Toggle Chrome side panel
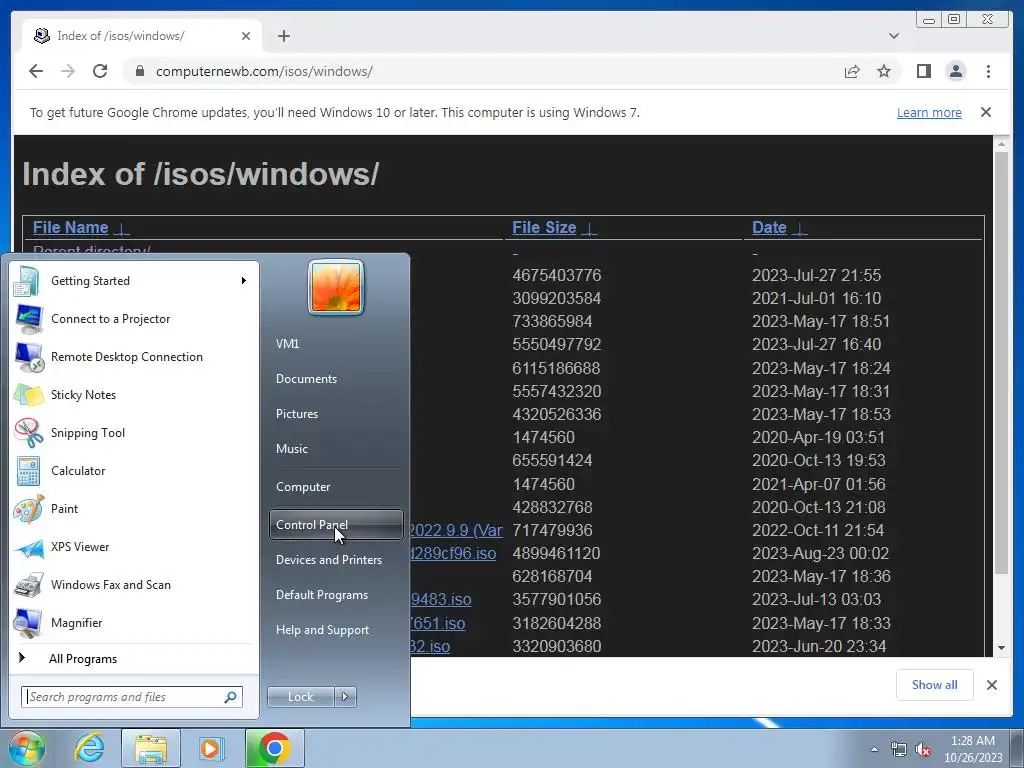This screenshot has width=1024, height=768. point(923,71)
